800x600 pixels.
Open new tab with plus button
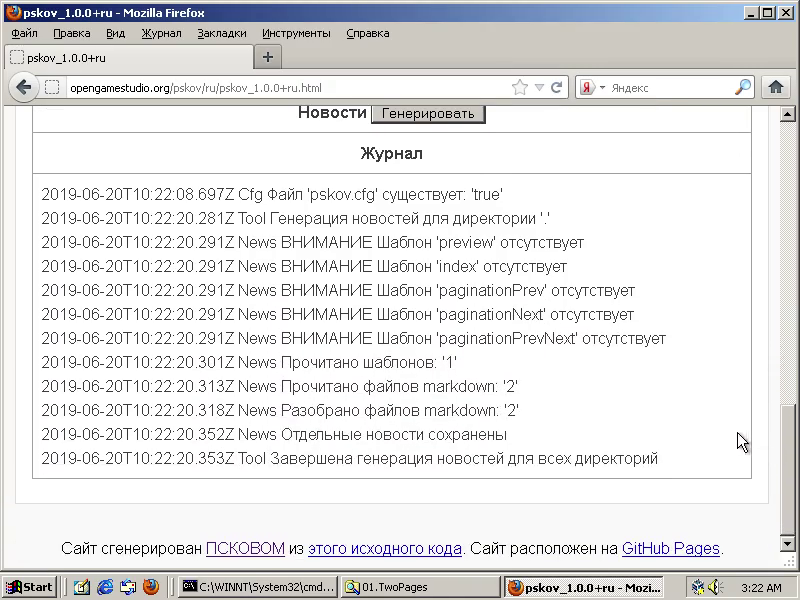(267, 56)
